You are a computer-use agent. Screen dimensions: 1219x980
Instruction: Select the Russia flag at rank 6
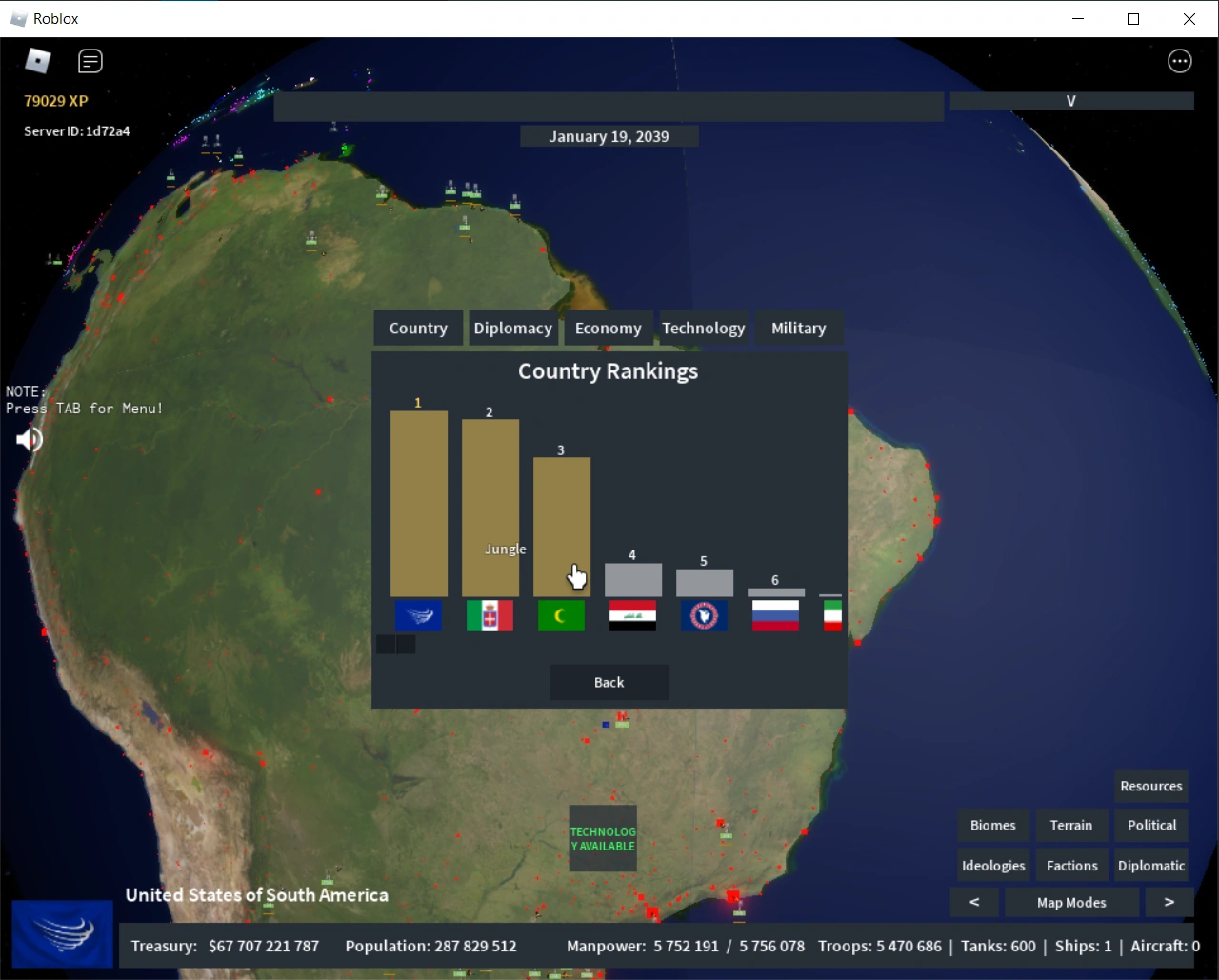click(775, 615)
